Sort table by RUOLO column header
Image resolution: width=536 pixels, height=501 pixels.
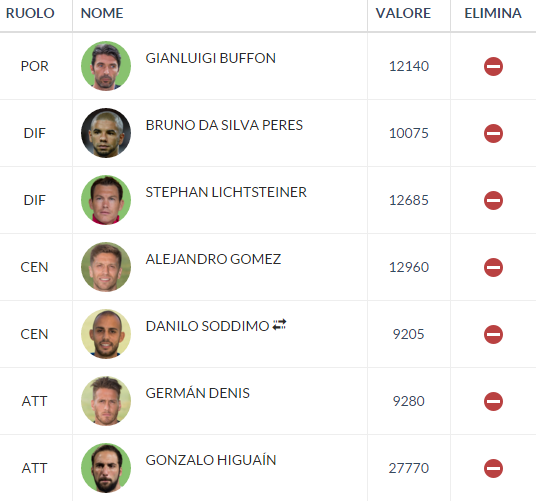click(30, 13)
